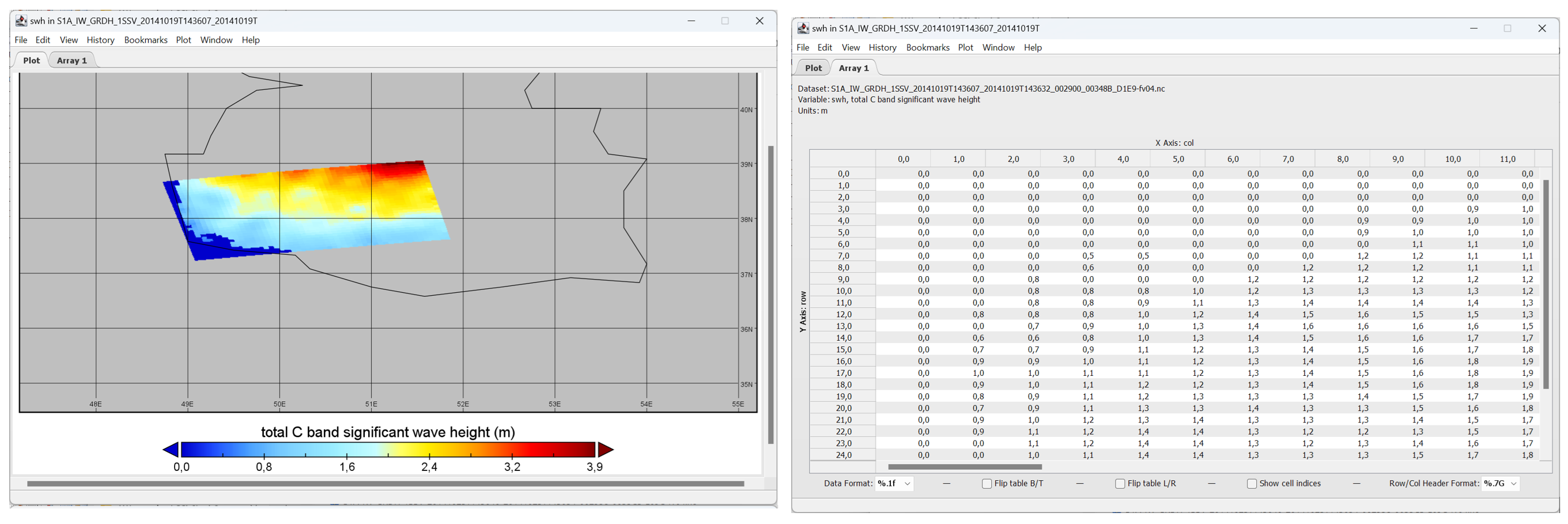Click the 'Y Axis: row' label
The height and width of the screenshot is (524, 1568).
coord(803,311)
